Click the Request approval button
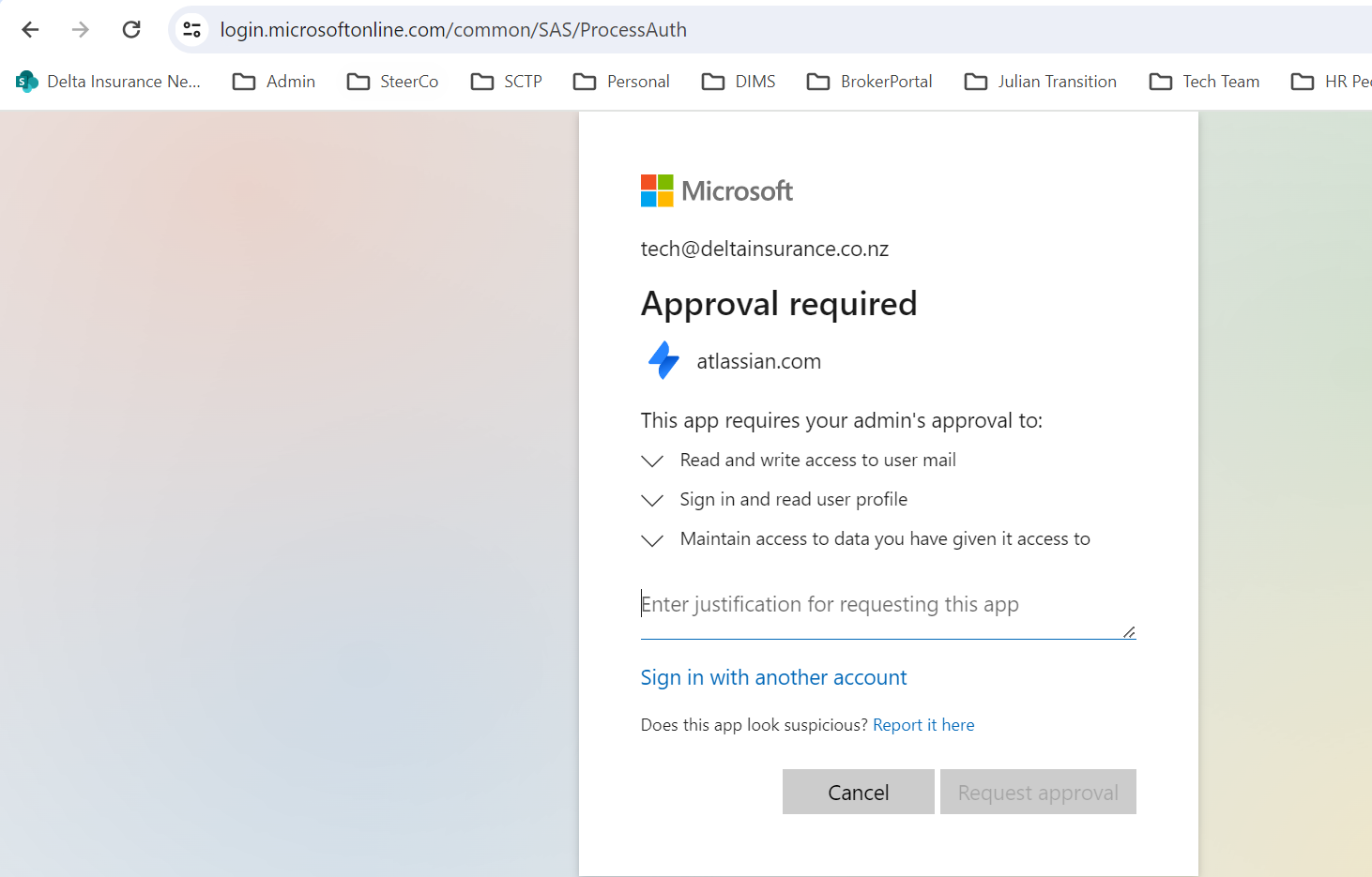The height and width of the screenshot is (877, 1372). click(x=1038, y=792)
